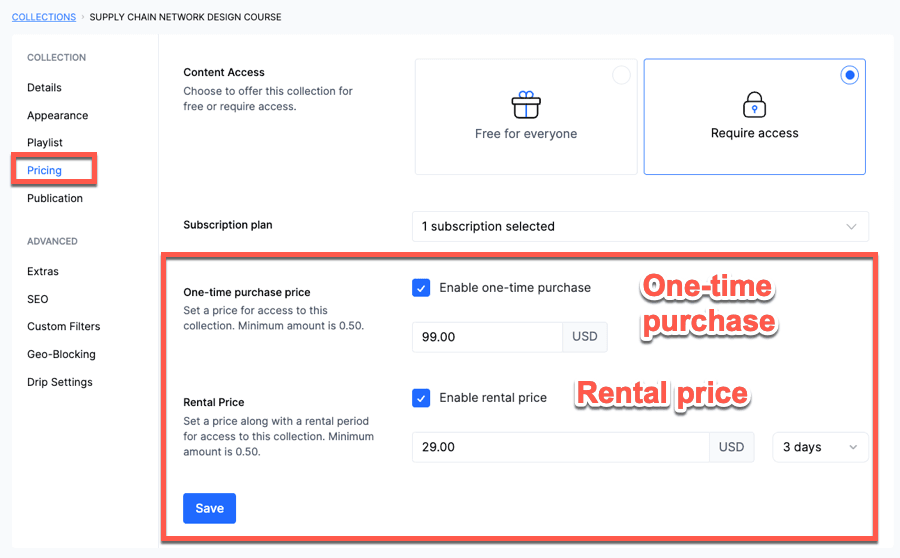Navigate to SEO settings

tap(38, 299)
